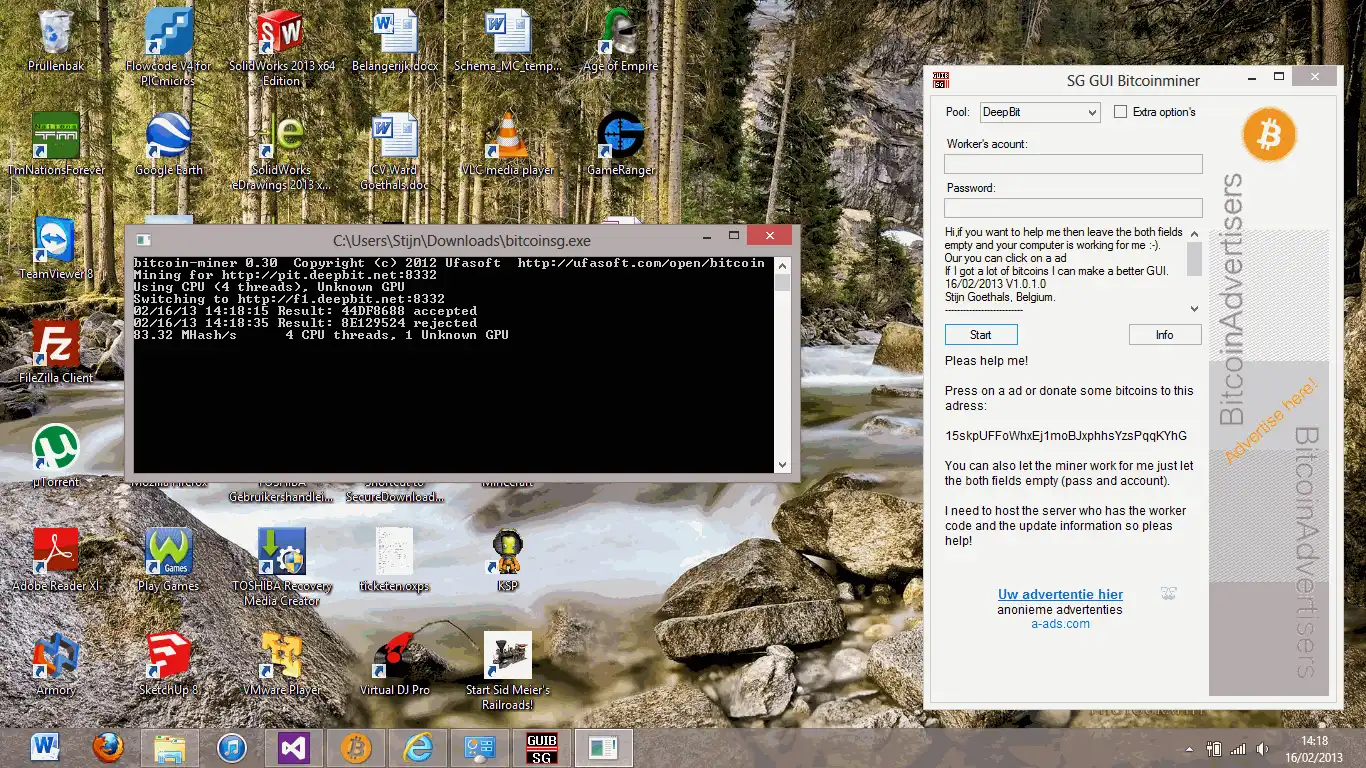The height and width of the screenshot is (768, 1366).
Task: Open the volume control in system tray
Action: pos(1264,748)
